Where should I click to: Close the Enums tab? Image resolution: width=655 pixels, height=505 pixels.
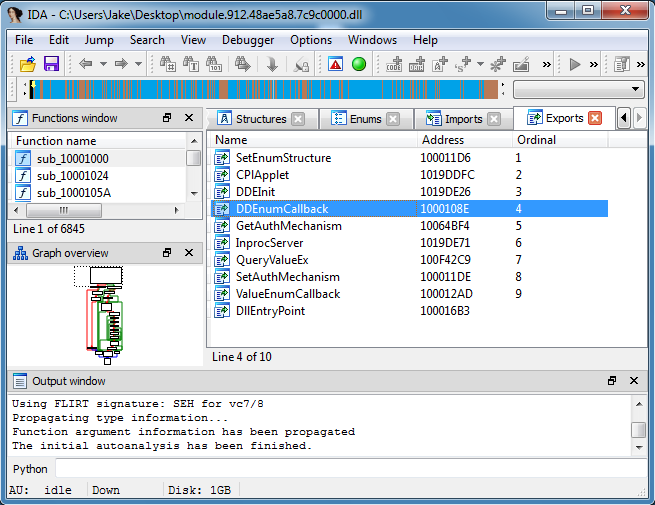[393, 119]
